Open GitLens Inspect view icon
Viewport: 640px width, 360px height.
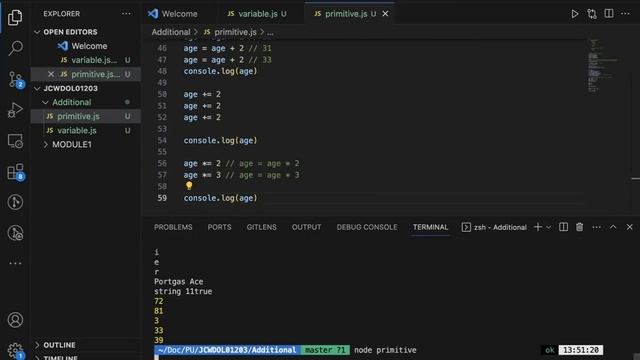pyautogui.click(x=15, y=233)
